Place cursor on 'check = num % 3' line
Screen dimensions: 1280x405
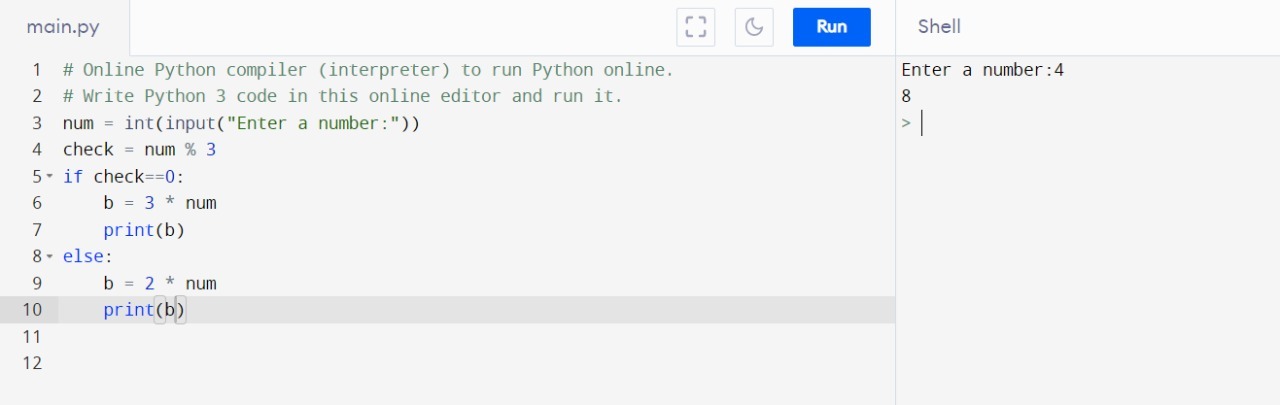(139, 150)
